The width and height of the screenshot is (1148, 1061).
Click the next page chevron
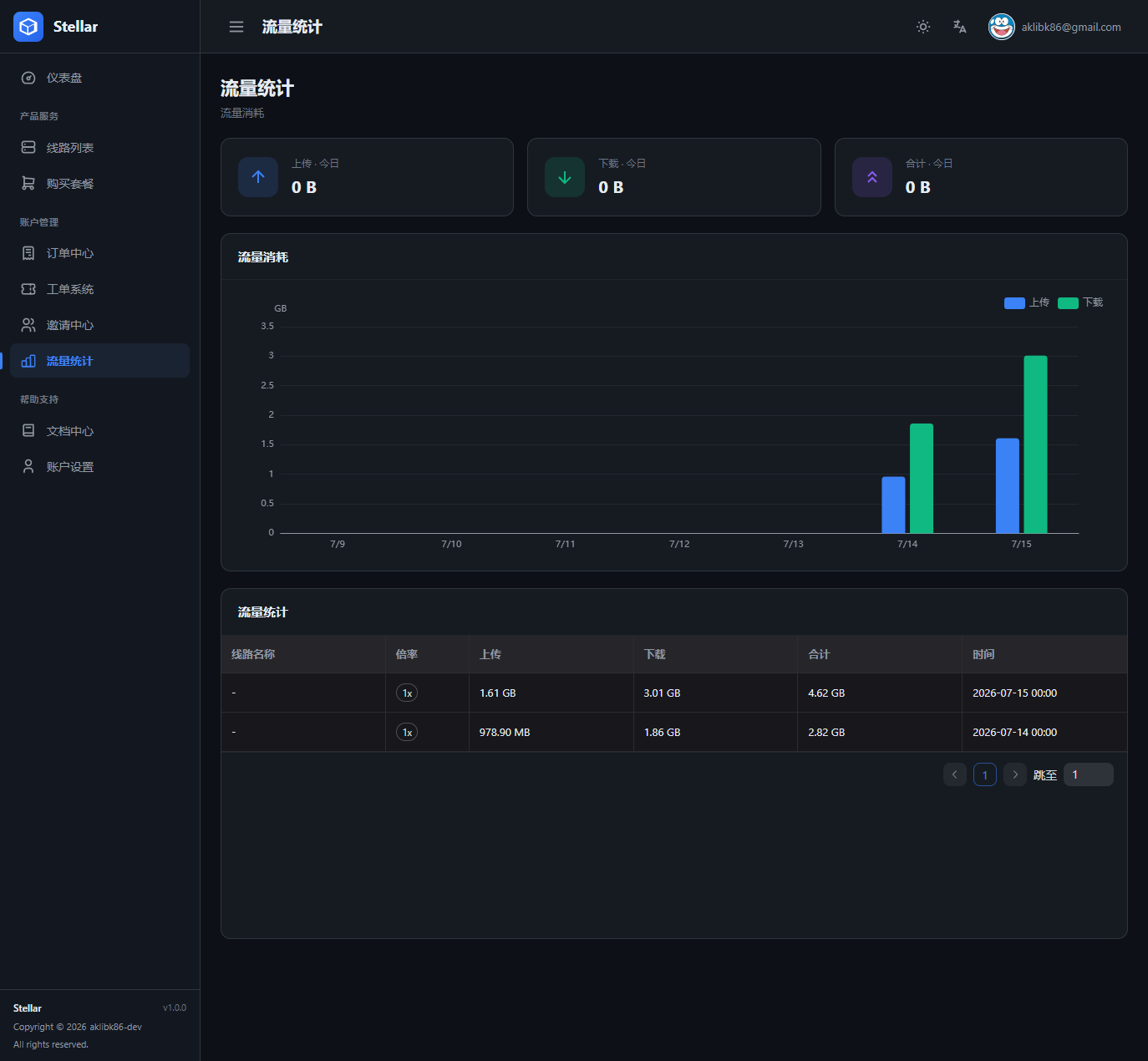[x=1015, y=774]
